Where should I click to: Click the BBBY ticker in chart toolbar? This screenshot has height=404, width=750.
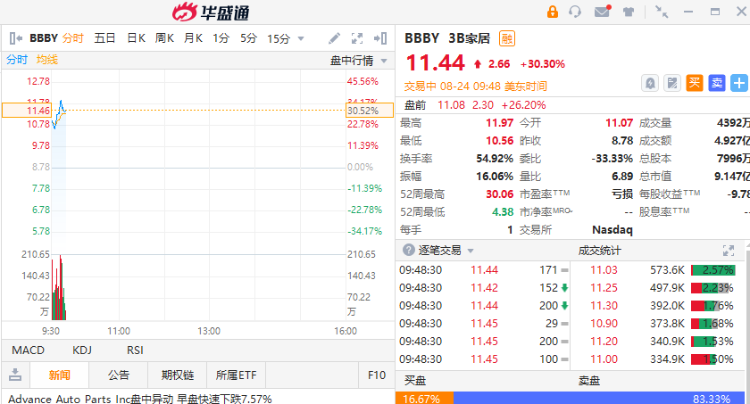click(x=44, y=38)
